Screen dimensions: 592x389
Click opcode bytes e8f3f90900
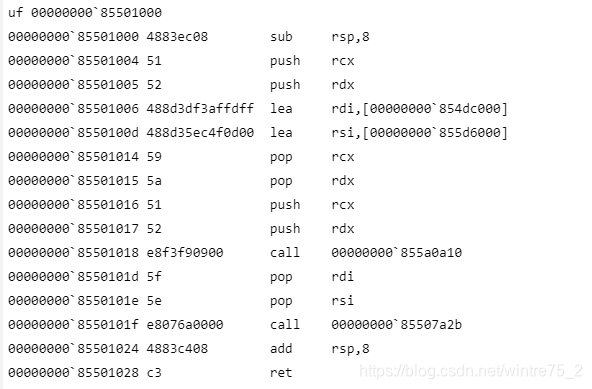[x=185, y=253]
